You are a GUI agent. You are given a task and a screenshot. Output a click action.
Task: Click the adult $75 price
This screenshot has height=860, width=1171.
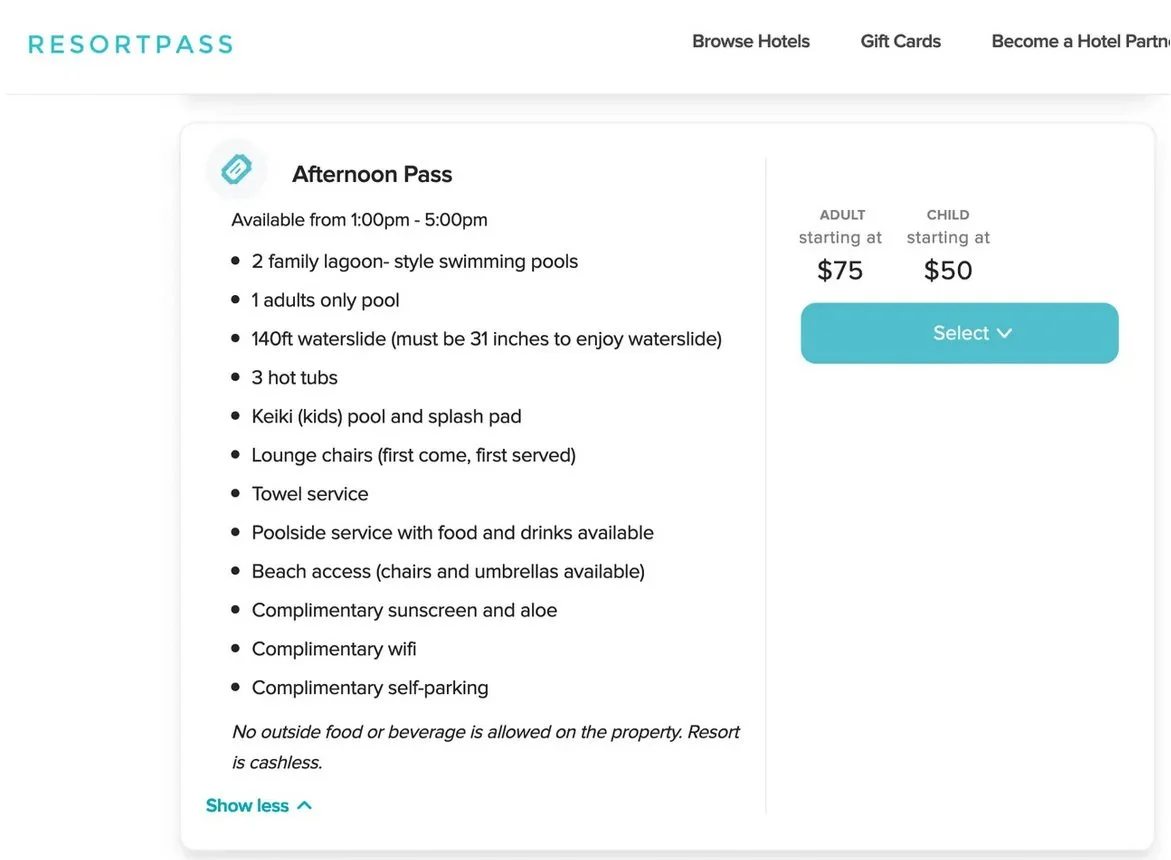click(840, 270)
